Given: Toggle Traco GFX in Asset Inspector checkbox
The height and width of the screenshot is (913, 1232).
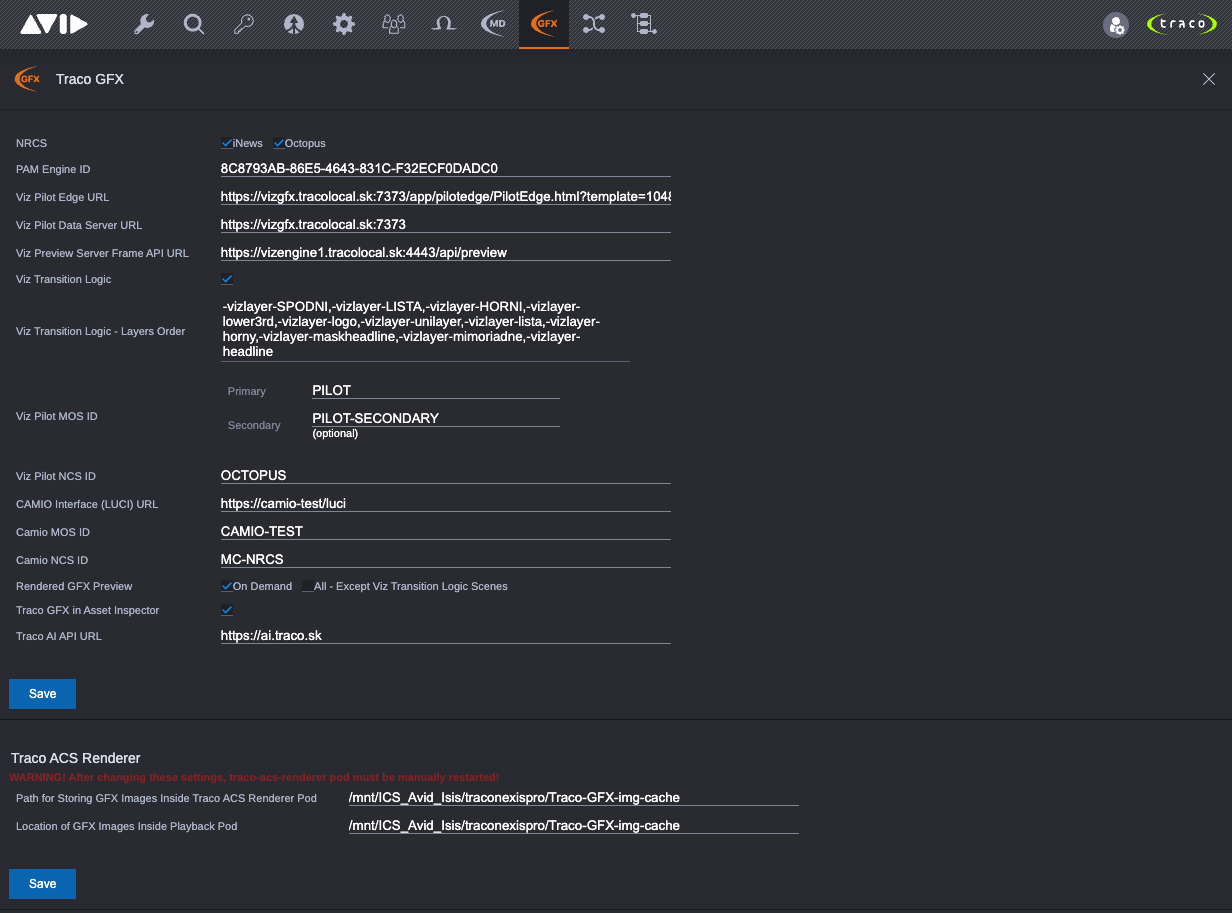Looking at the screenshot, I should [x=227, y=610].
